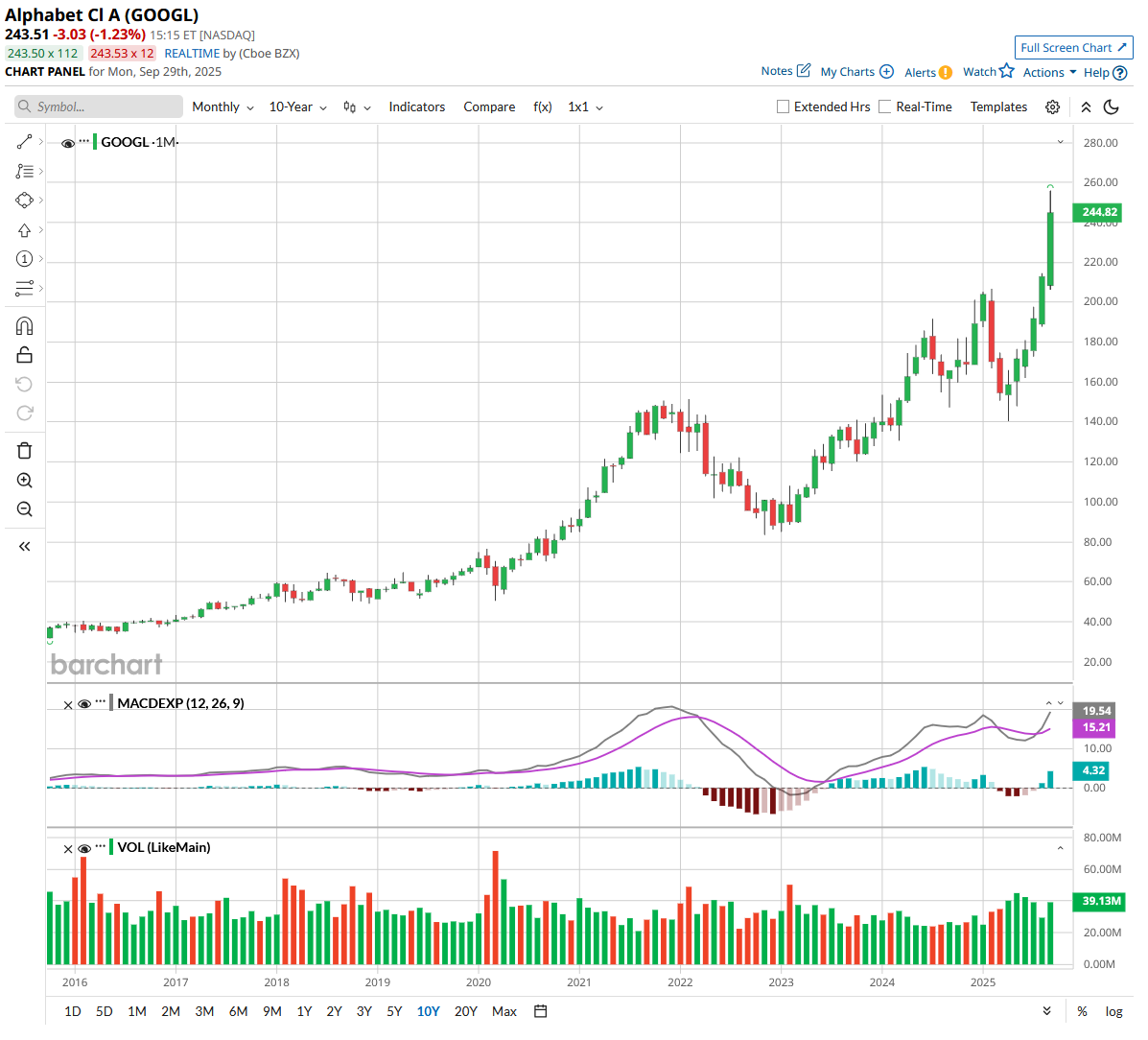Add to My Charts
1148x1040 pixels.
click(x=856, y=72)
